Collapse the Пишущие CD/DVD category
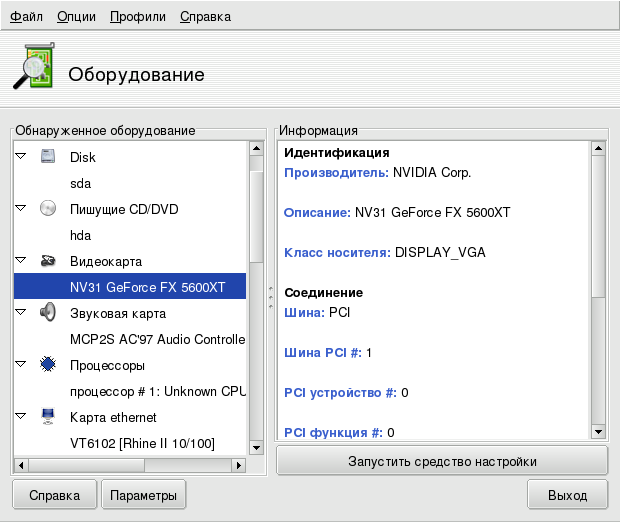Image resolution: width=620 pixels, height=523 pixels. (x=21, y=208)
